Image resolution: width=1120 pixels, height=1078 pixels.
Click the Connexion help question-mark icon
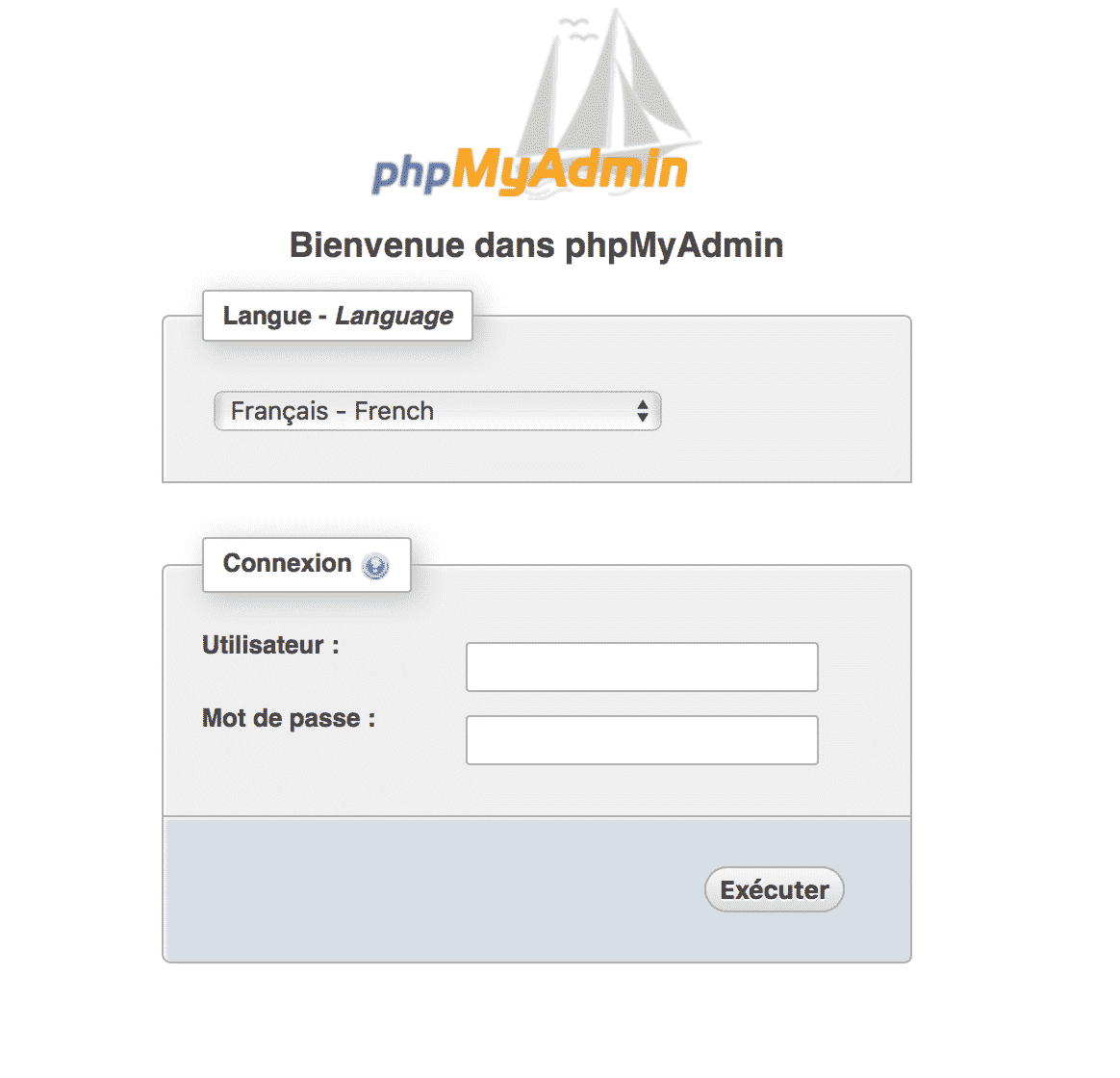375,566
